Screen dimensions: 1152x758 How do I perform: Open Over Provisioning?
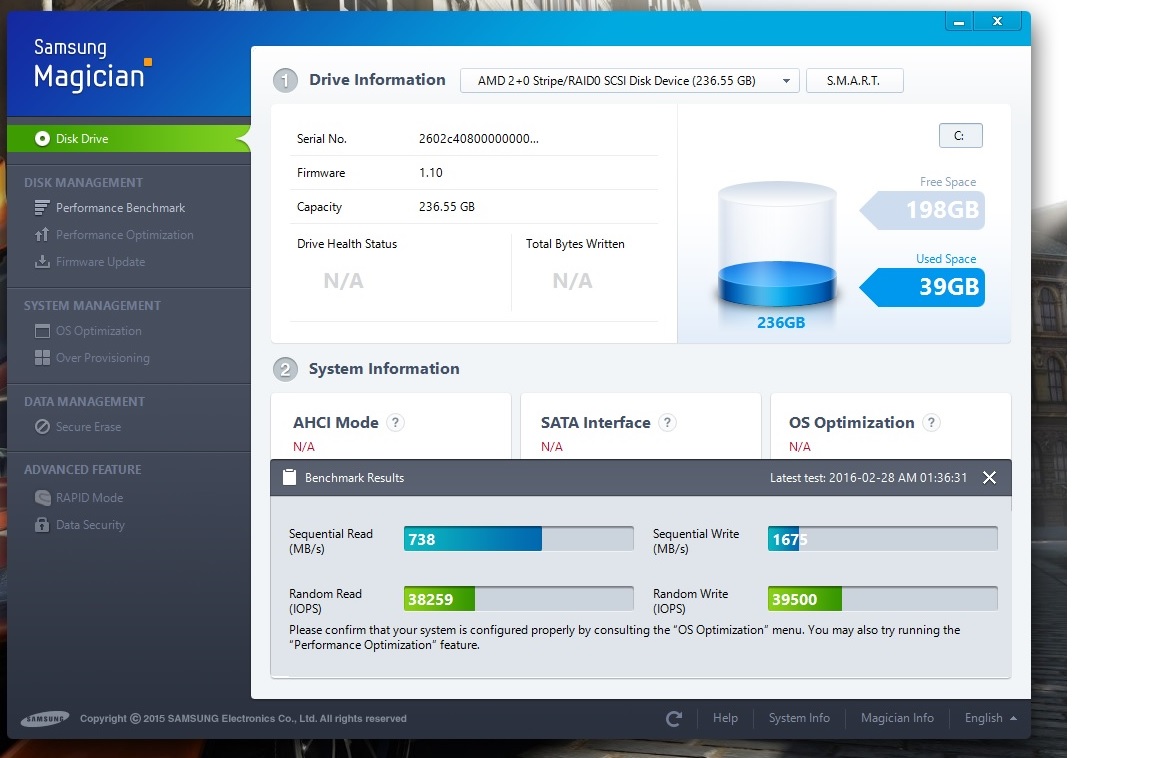pyautogui.click(x=102, y=358)
